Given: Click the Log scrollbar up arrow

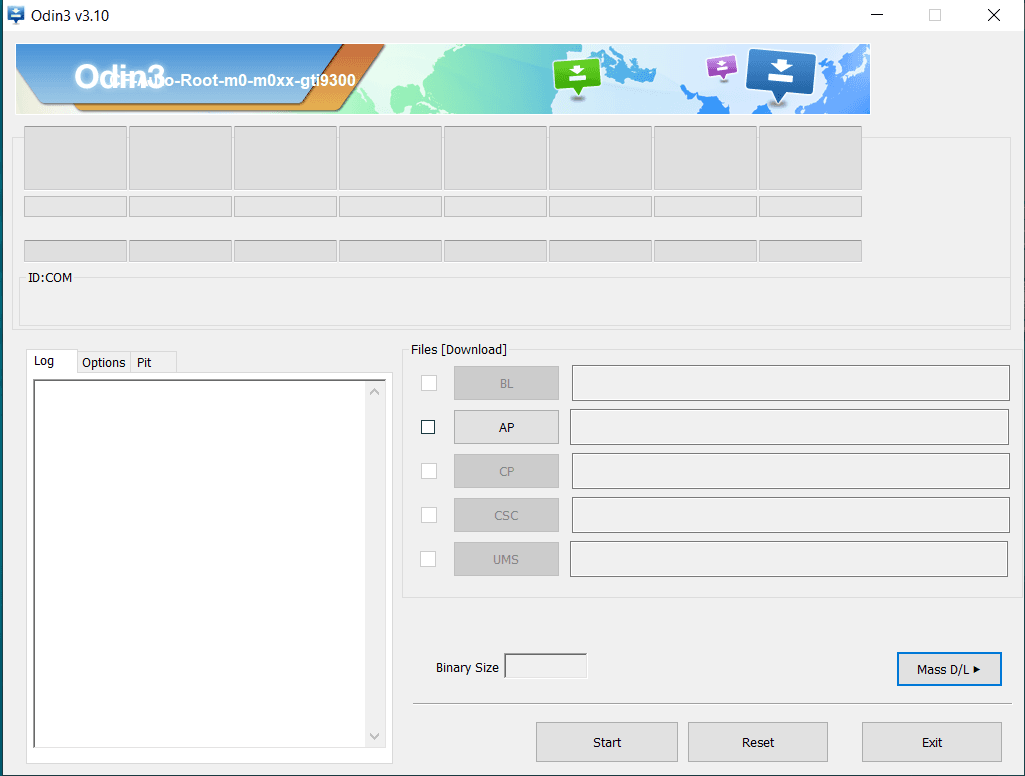Looking at the screenshot, I should [x=375, y=392].
